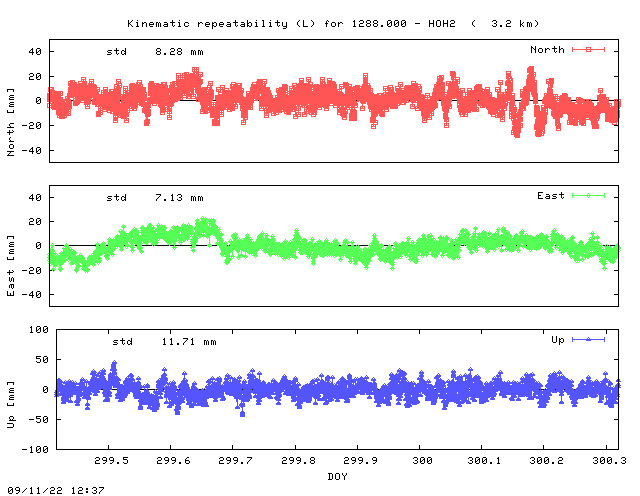Click the 'std 11.71 mm' value in Up plot
Screen dimensions: 640x496
pyautogui.click(x=164, y=342)
